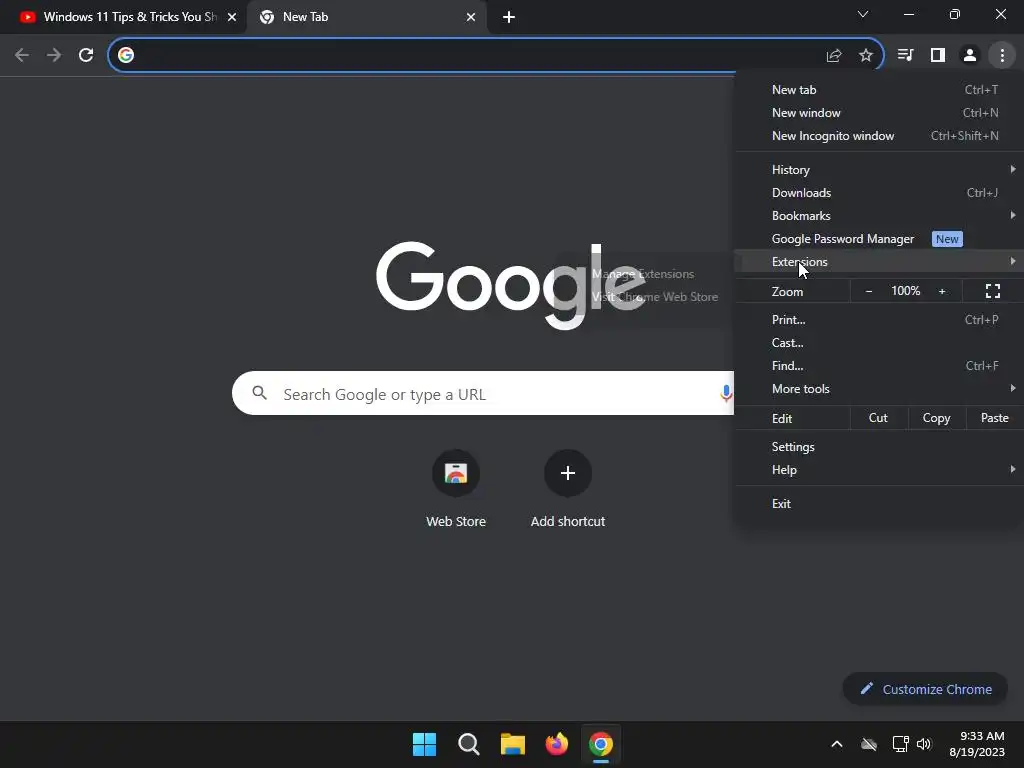1024x768 pixels.
Task: Open the clock showing 9:33 AM
Action: pyautogui.click(x=977, y=744)
